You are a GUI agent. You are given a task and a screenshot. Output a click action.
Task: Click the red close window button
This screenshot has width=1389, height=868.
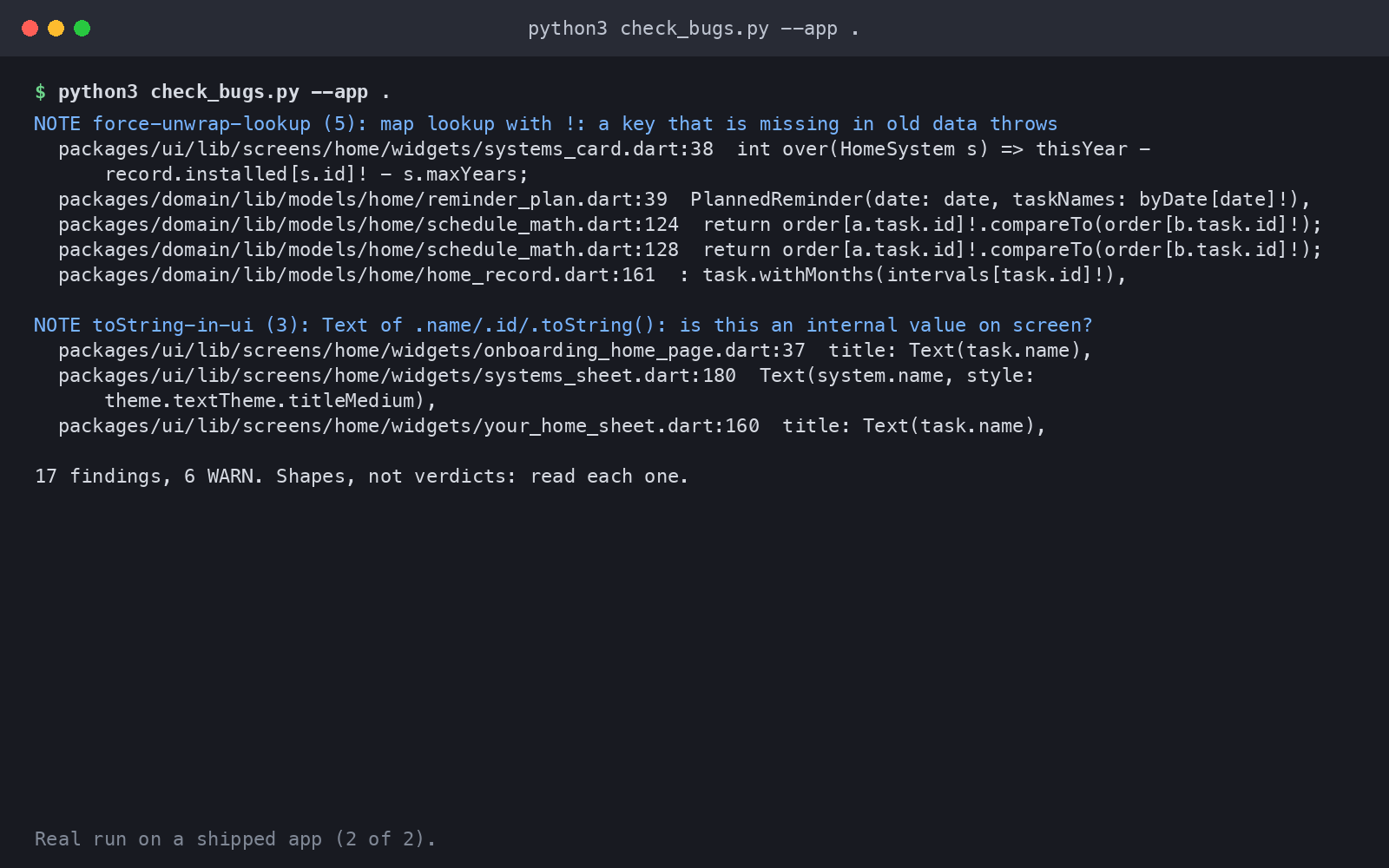(x=30, y=29)
